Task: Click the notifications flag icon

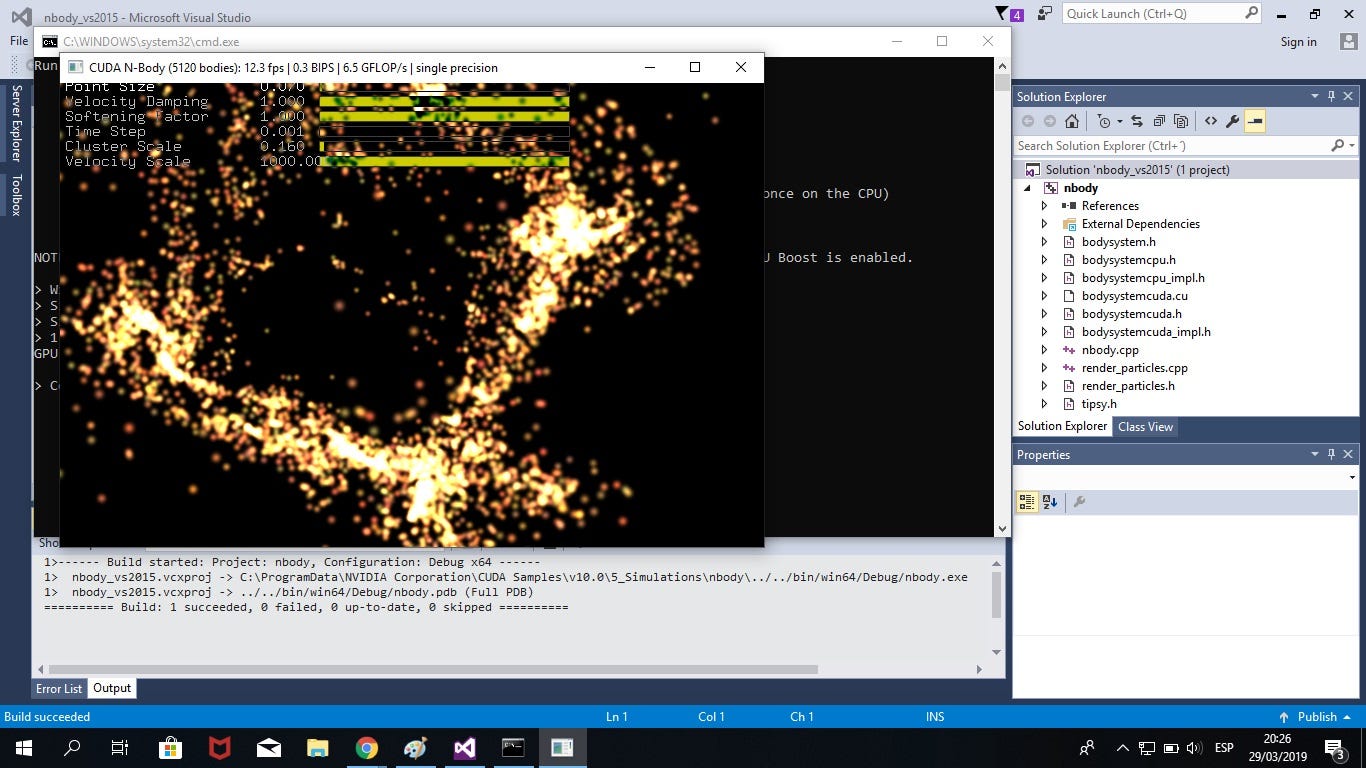Action: click(1009, 14)
